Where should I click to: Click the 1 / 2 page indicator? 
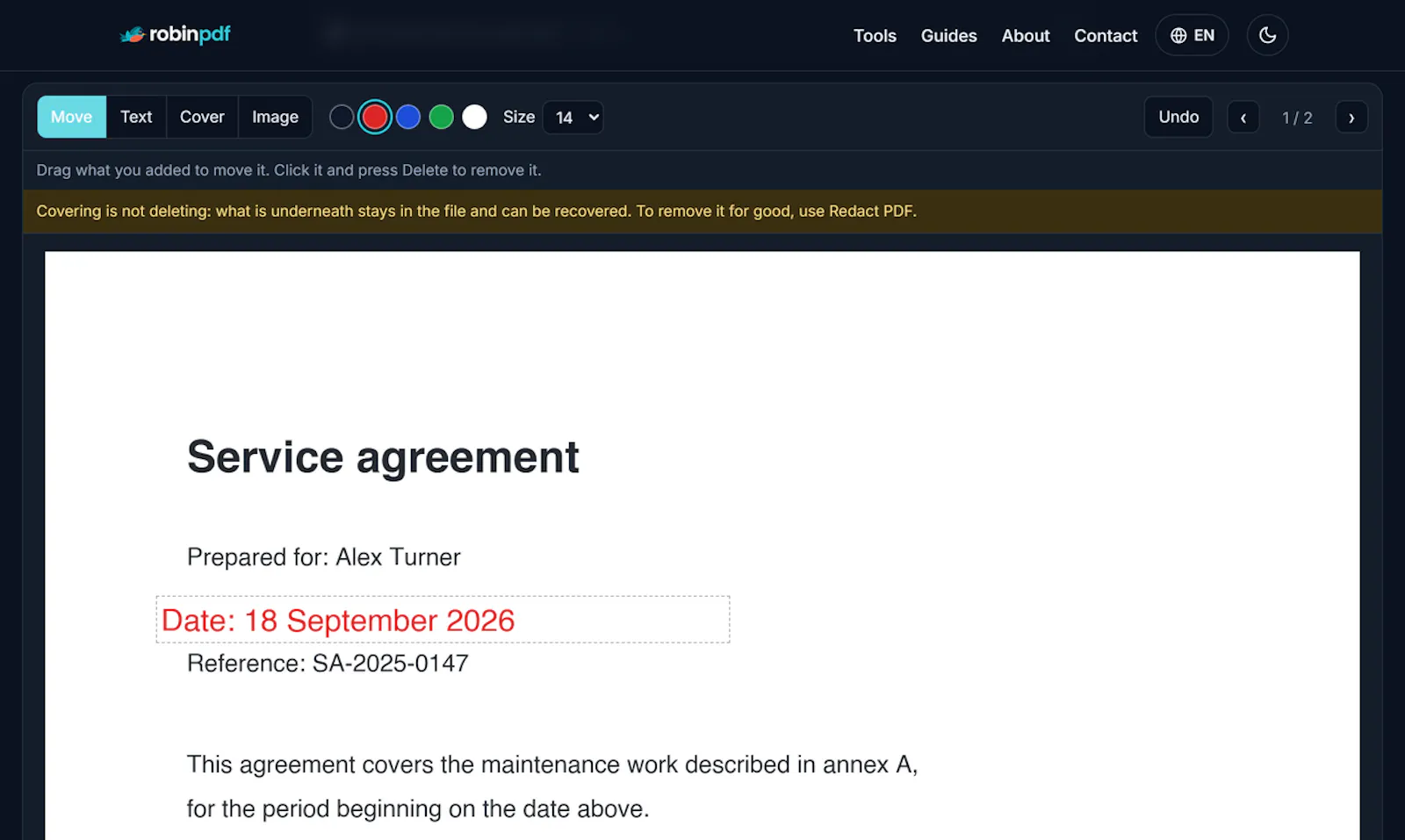click(x=1297, y=118)
